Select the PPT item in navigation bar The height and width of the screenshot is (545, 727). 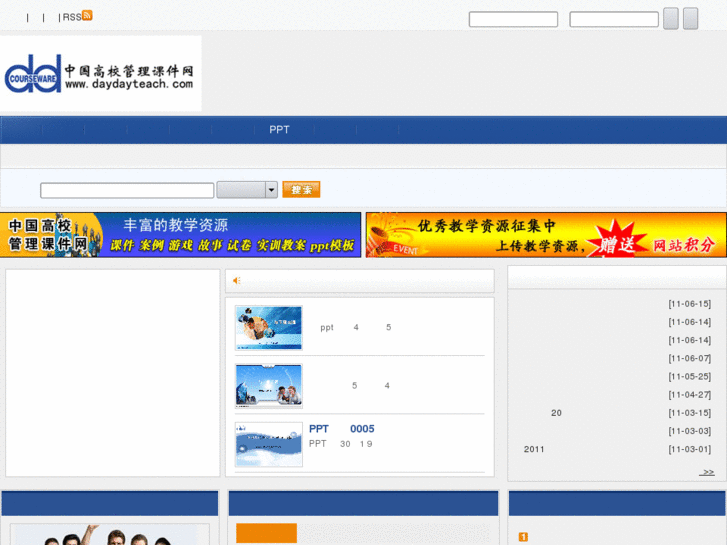click(x=279, y=130)
